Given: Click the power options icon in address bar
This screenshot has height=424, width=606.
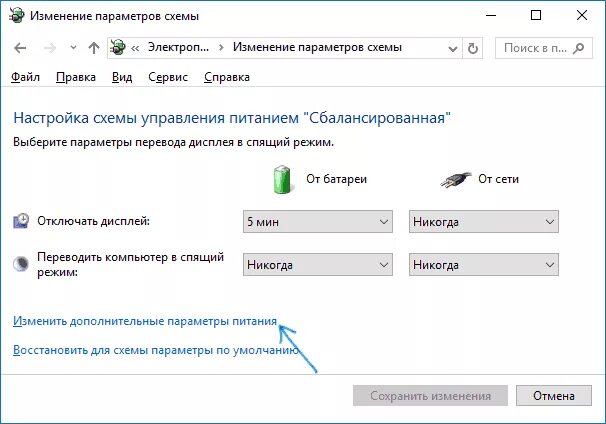Looking at the screenshot, I should (x=118, y=48).
